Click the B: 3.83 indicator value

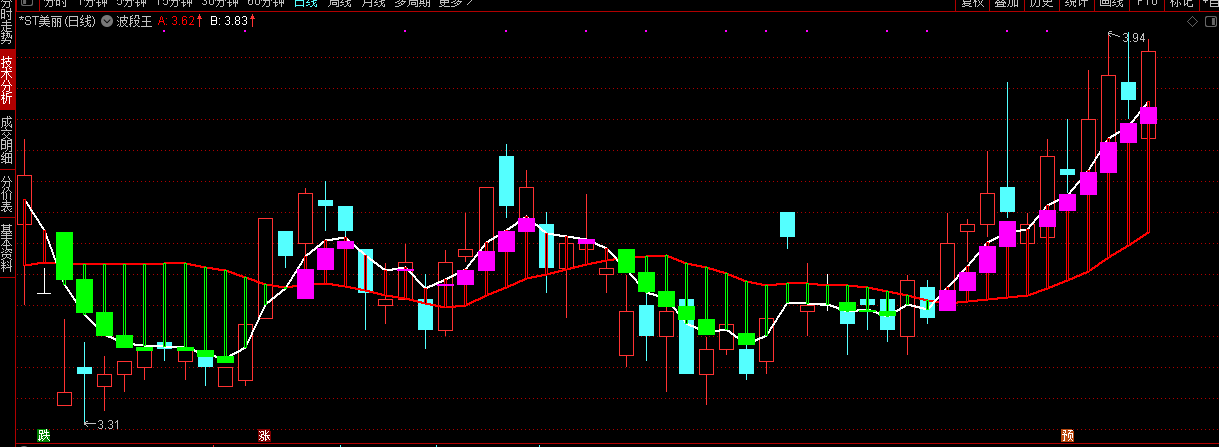[x=232, y=20]
